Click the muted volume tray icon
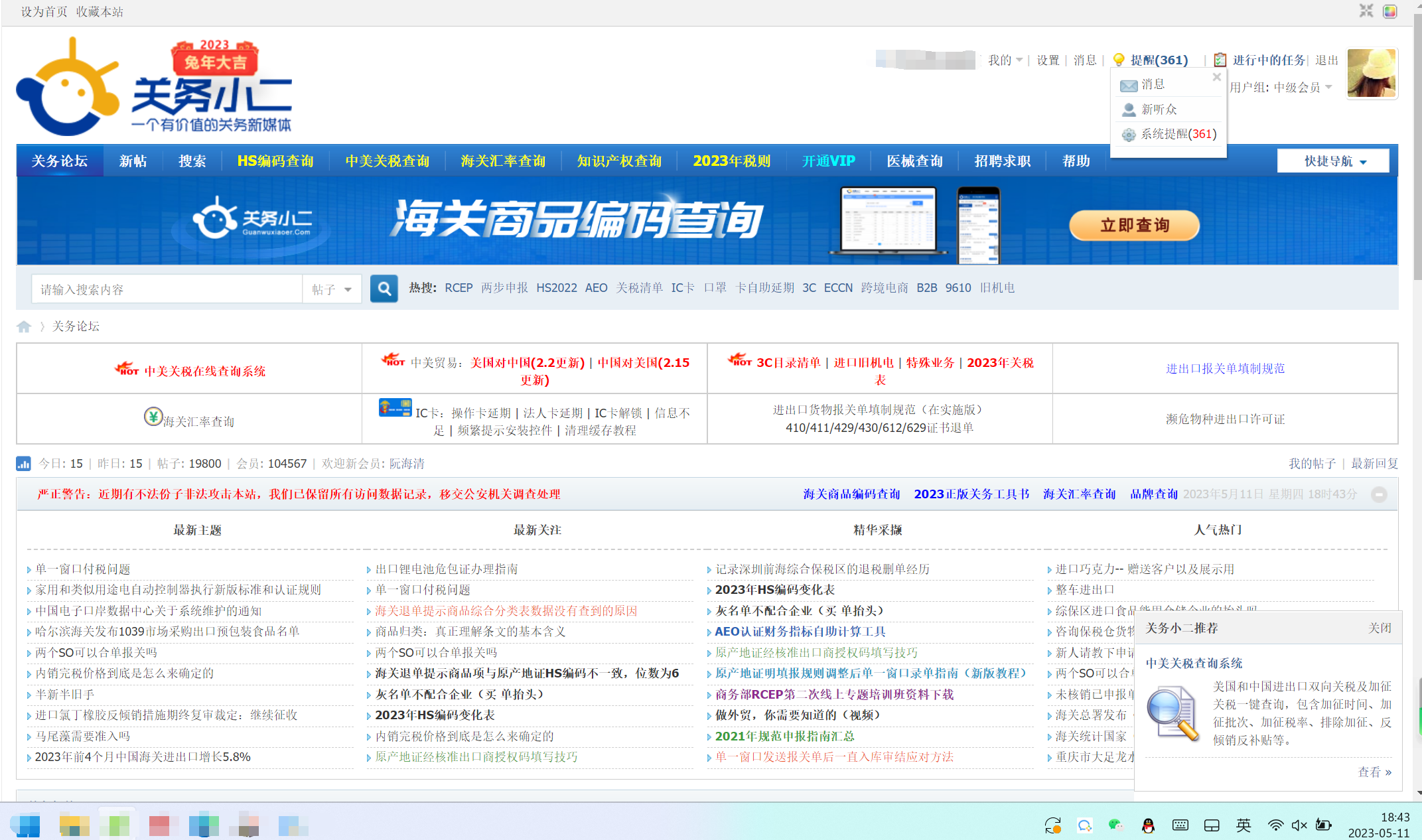The image size is (1422, 840). click(1299, 825)
